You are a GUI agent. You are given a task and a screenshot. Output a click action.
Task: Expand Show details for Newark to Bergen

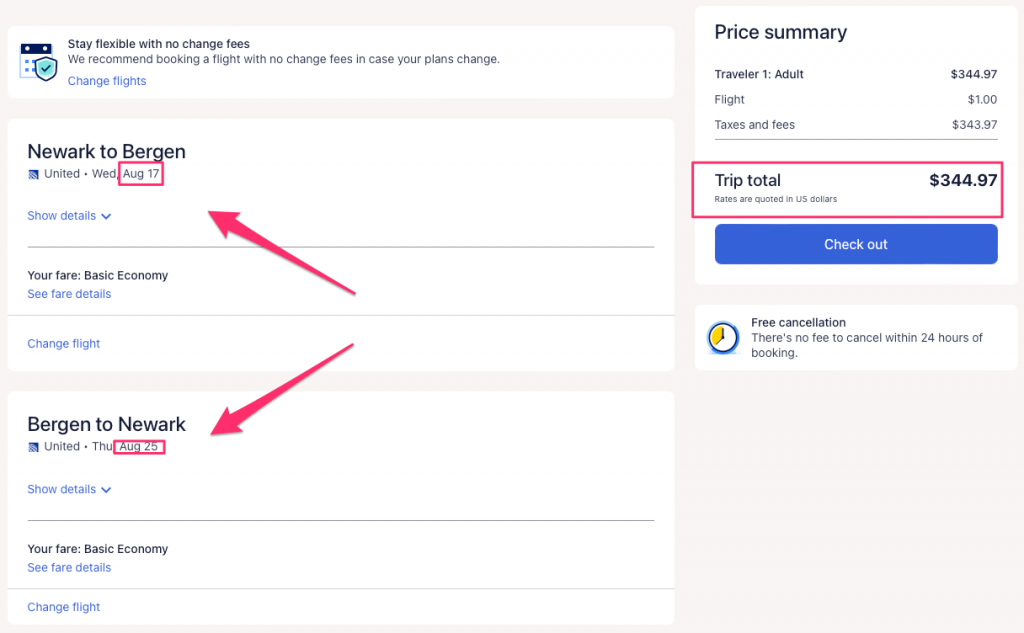pos(62,216)
